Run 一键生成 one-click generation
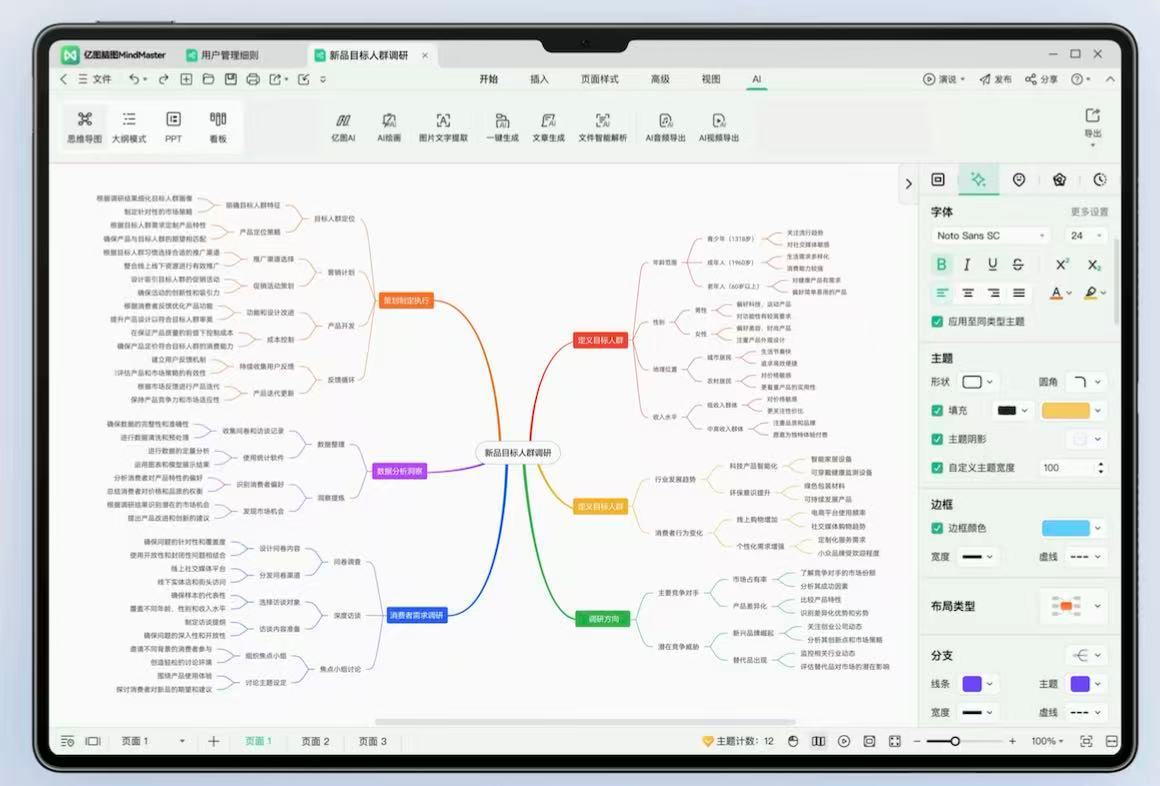1160x786 pixels. point(502,127)
